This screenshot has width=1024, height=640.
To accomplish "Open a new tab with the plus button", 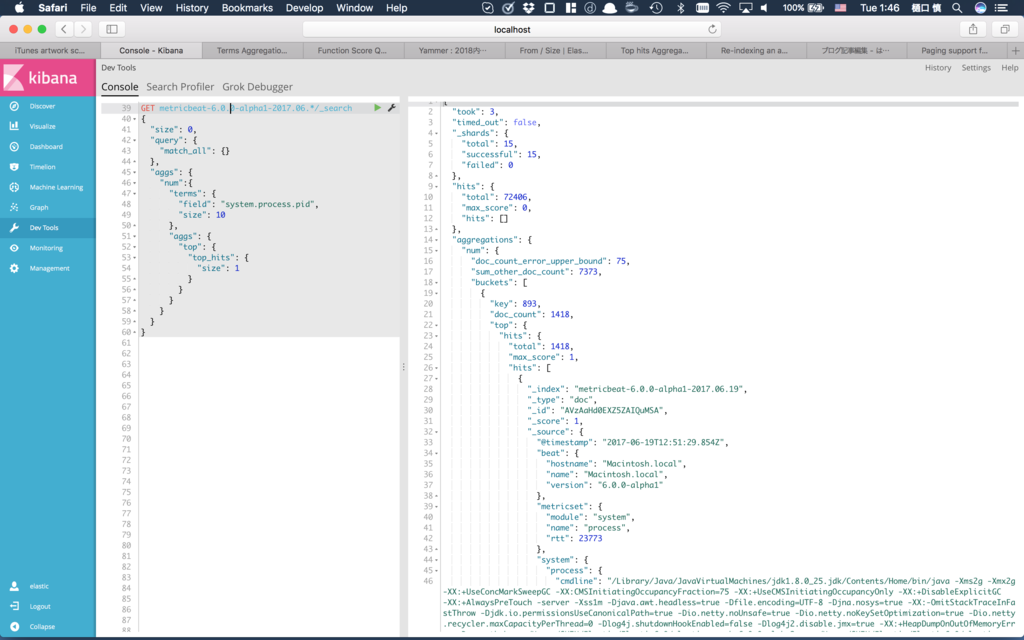I will click(1016, 50).
